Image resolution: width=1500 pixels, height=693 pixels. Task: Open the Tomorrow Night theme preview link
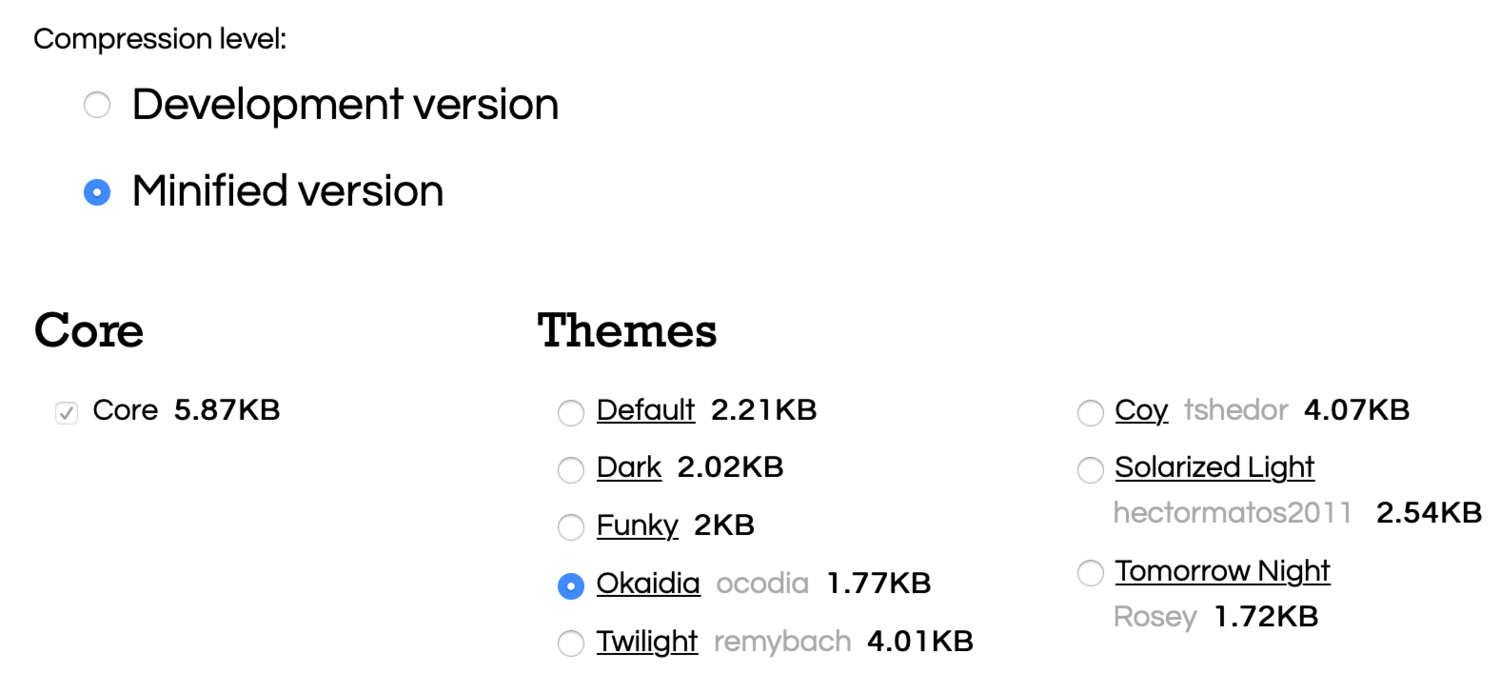point(1222,570)
